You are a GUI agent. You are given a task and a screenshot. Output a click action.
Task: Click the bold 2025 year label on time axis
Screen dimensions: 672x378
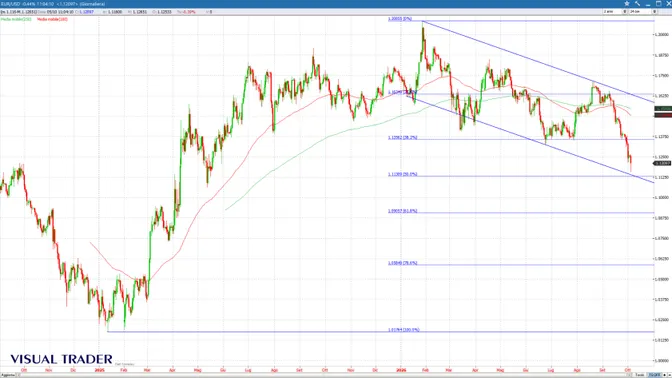click(x=99, y=370)
